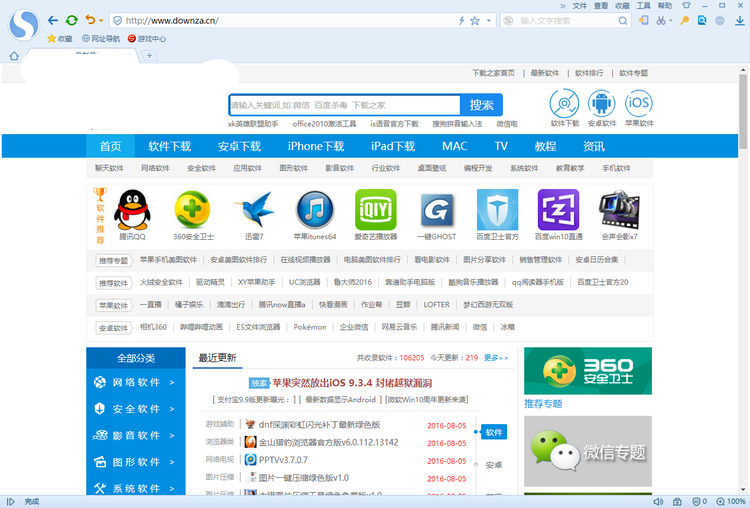Expand the 影音软件 sidebar category
Viewport: 750px width, 508px height.
click(136, 435)
